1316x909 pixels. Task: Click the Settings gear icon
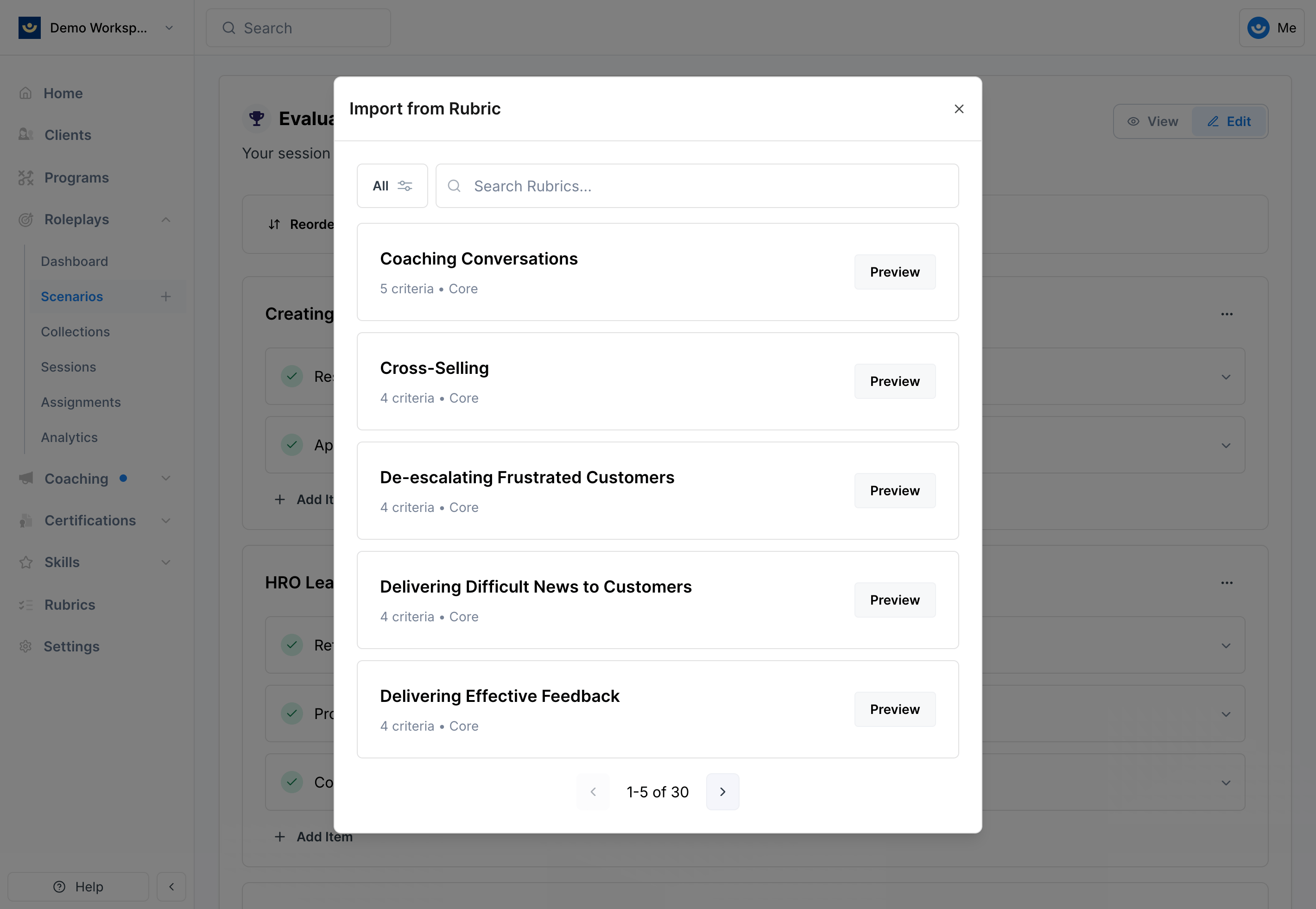click(x=25, y=646)
